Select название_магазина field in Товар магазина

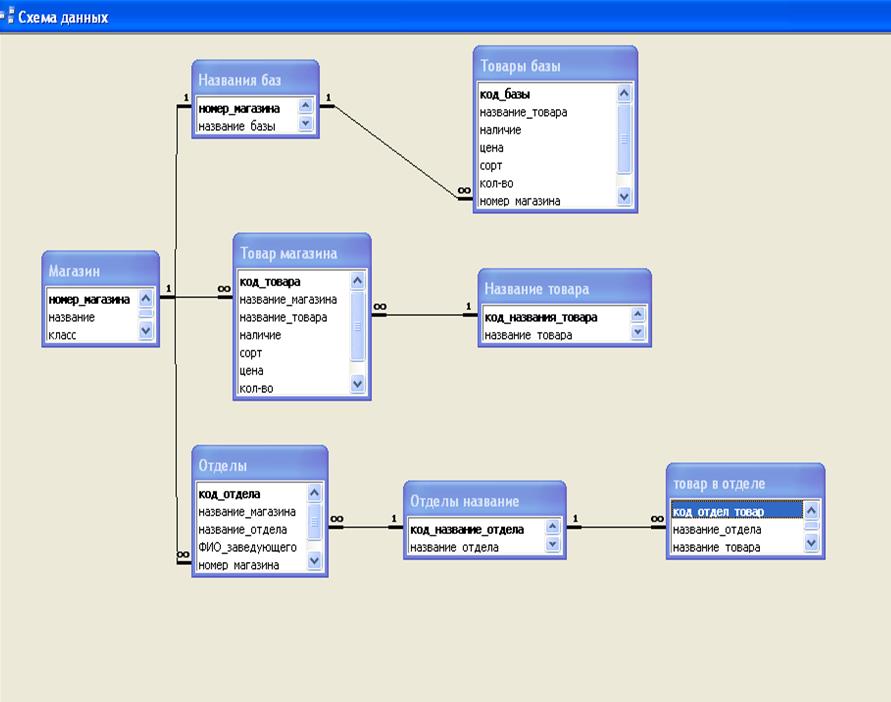click(x=294, y=299)
